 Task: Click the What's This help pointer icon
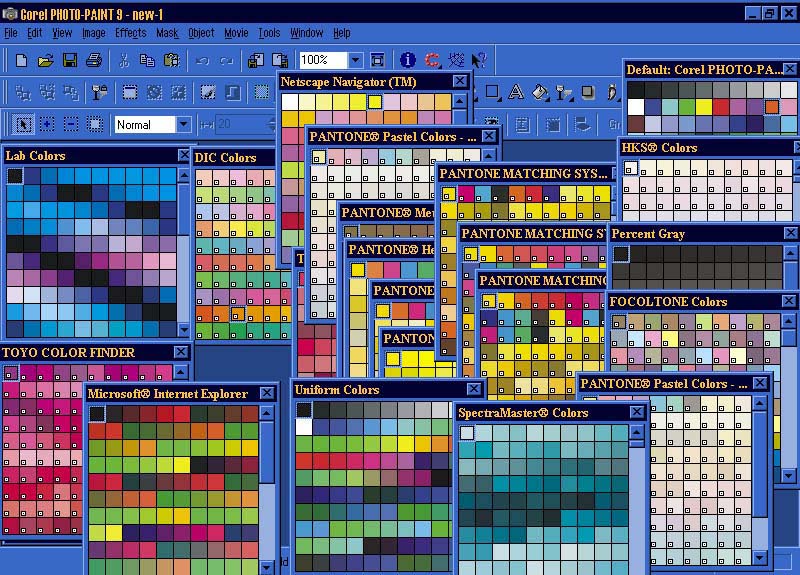[479, 60]
